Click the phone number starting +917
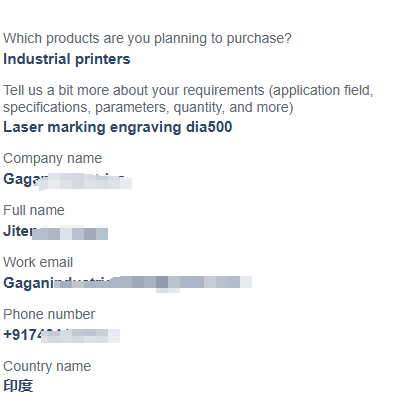Viewport: 412px width, 417px height. point(62,335)
